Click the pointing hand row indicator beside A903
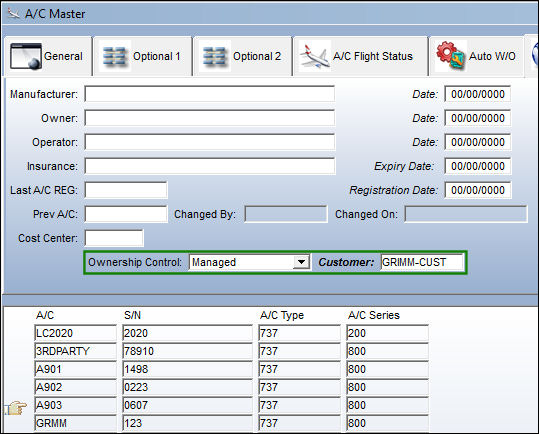Viewport: 539px width, 434px height. tap(15, 408)
